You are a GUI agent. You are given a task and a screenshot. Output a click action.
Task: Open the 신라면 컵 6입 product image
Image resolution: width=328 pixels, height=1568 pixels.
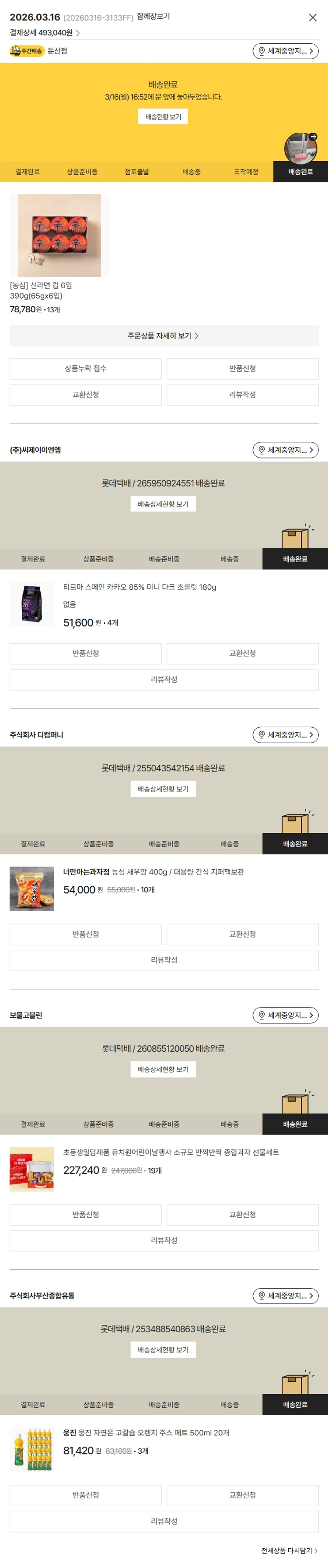(x=59, y=236)
